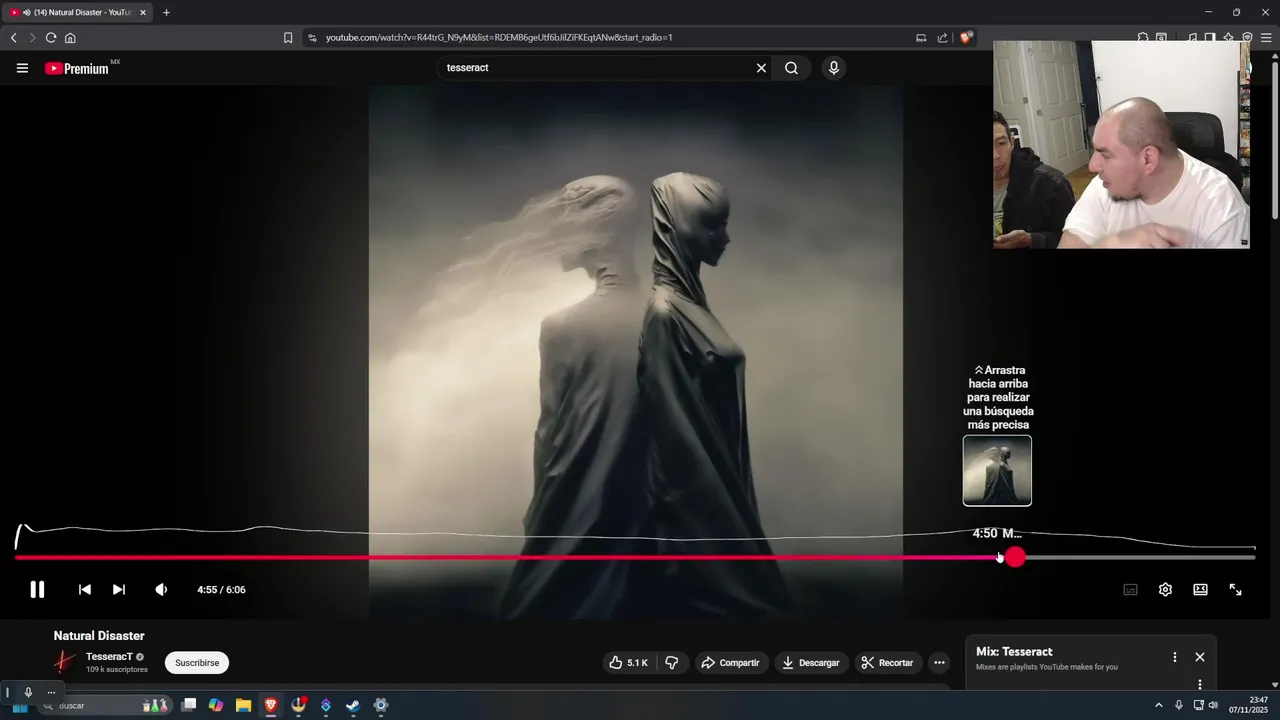Close the Mix: Tesseract playlist panel
This screenshot has width=1280, height=720.
pyautogui.click(x=1200, y=657)
